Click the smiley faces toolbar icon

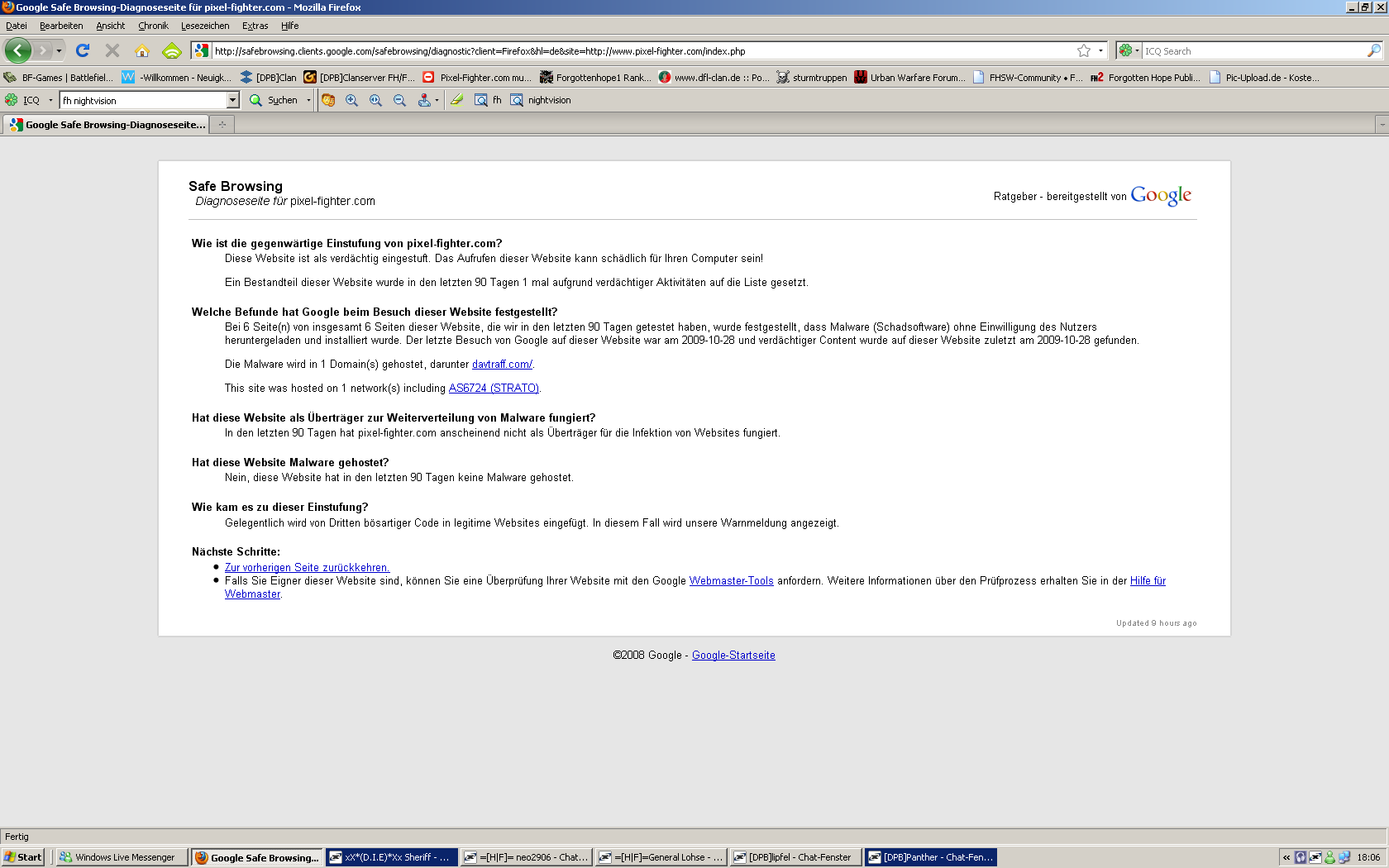tap(328, 100)
